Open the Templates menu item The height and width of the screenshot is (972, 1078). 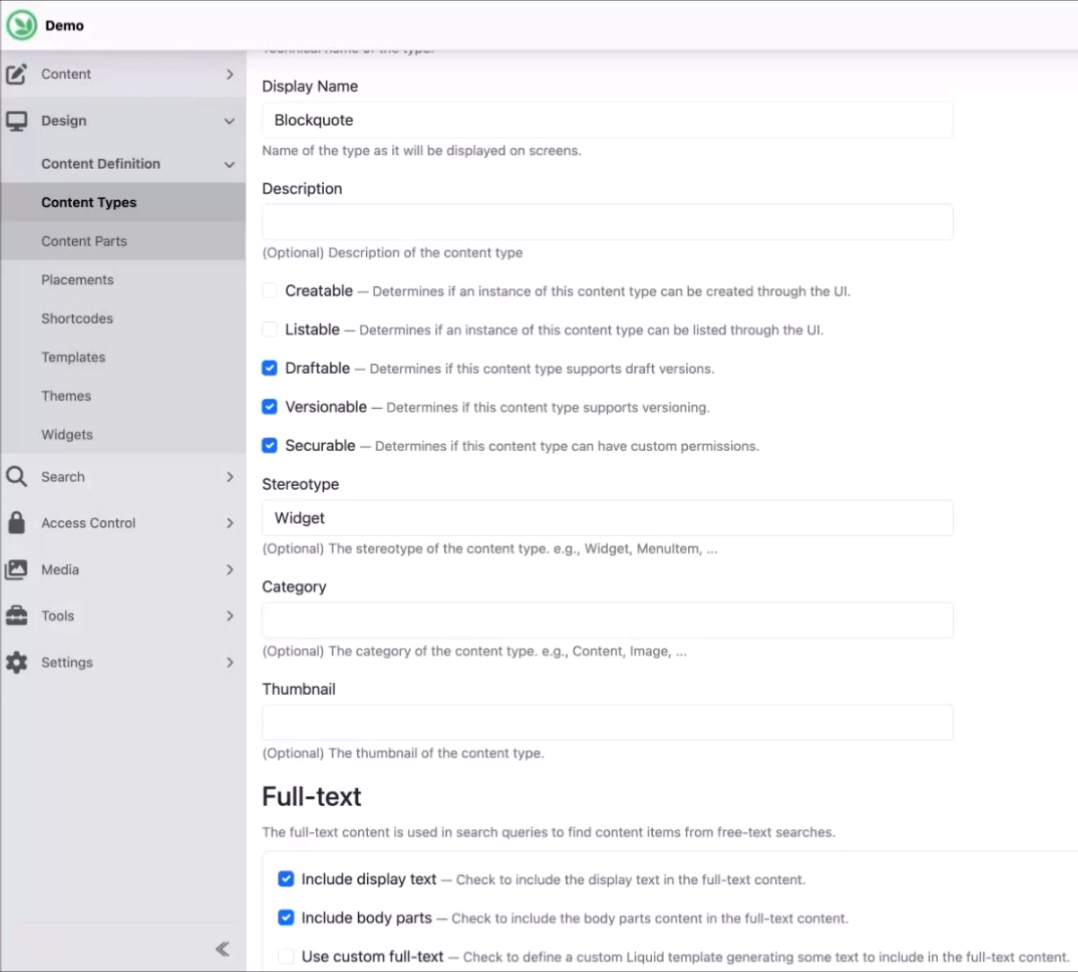point(123,357)
